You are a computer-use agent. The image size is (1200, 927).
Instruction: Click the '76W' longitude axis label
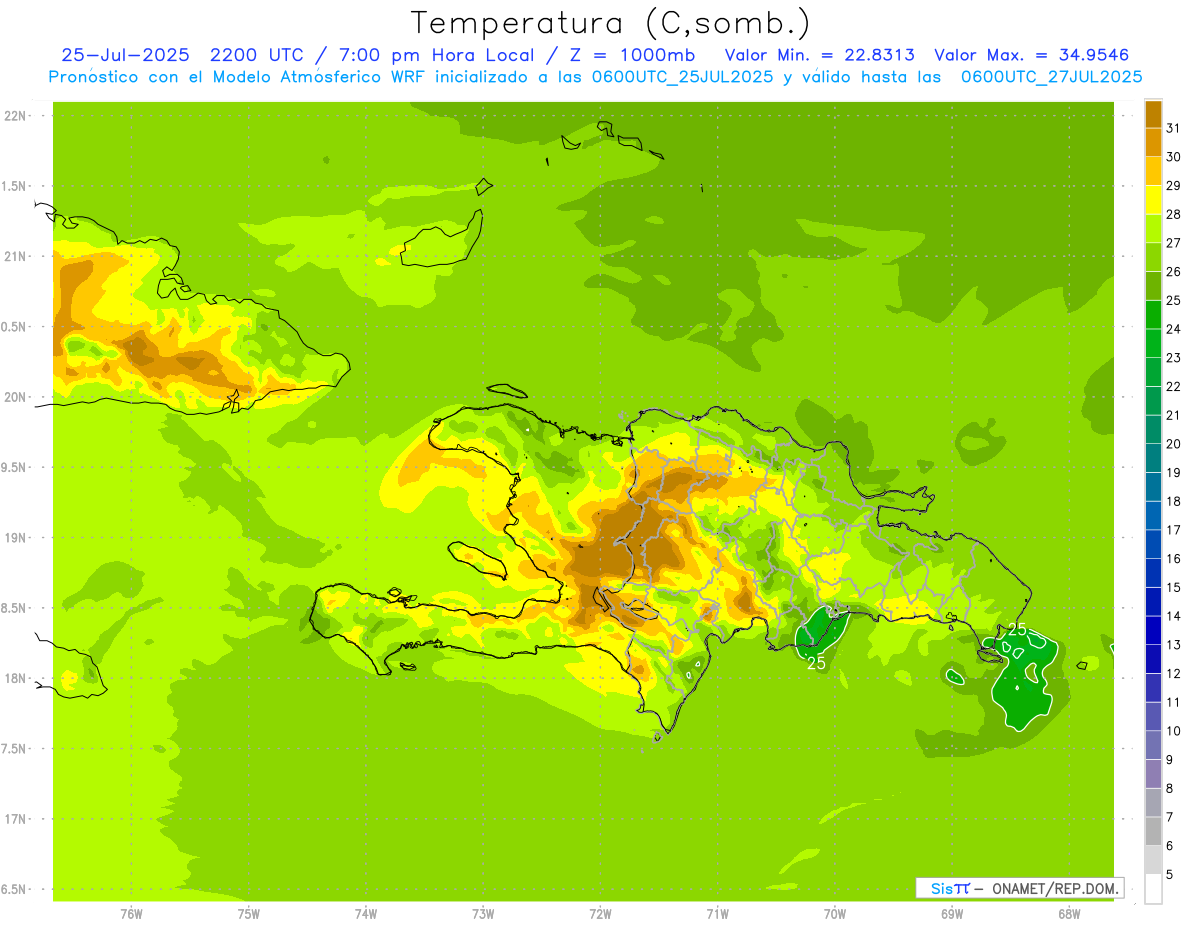[x=131, y=914]
